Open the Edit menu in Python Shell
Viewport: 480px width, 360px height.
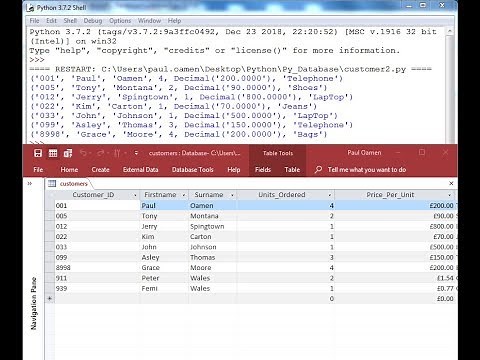[x=51, y=21]
